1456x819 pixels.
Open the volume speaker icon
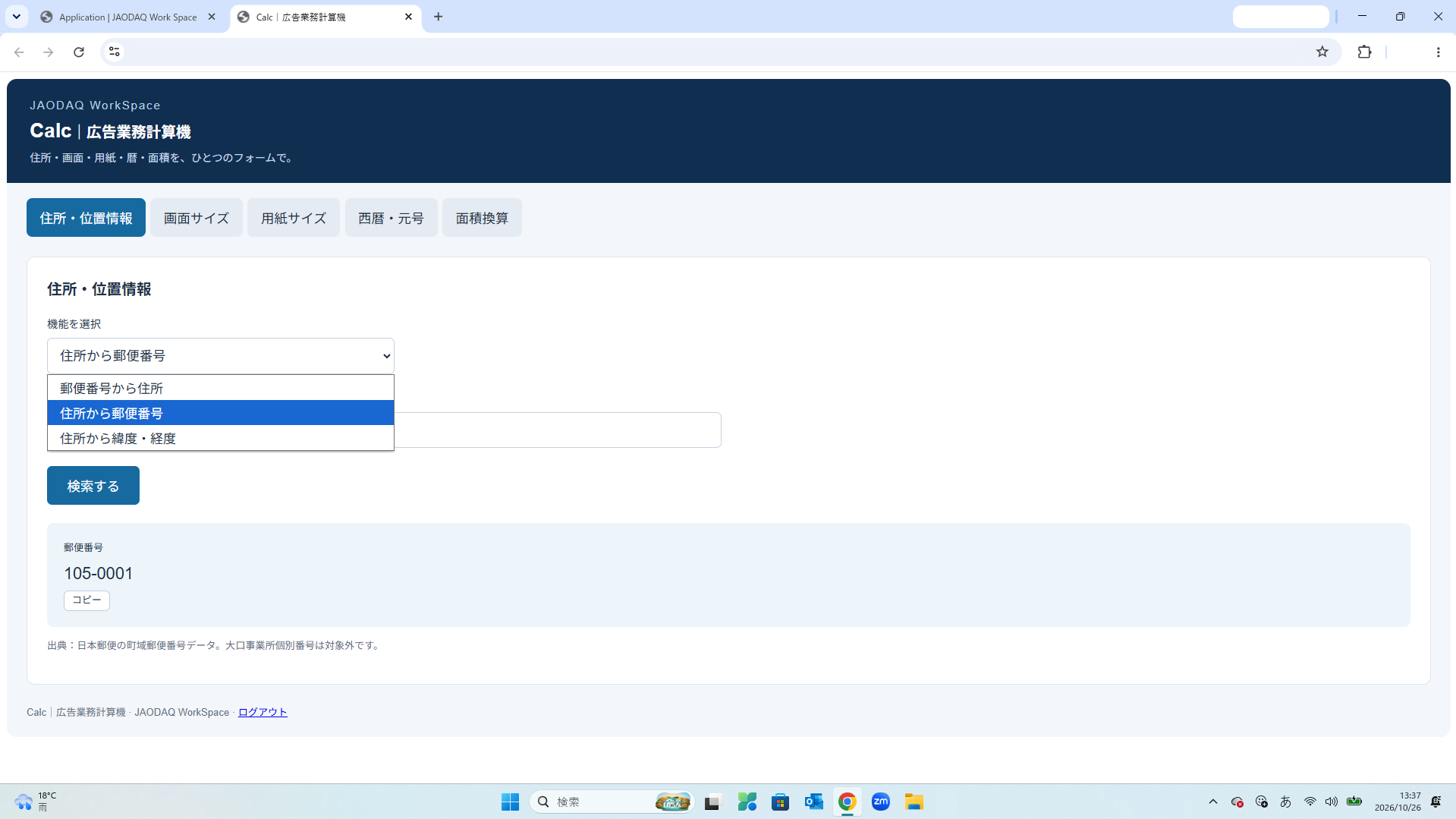pyautogui.click(x=1332, y=802)
